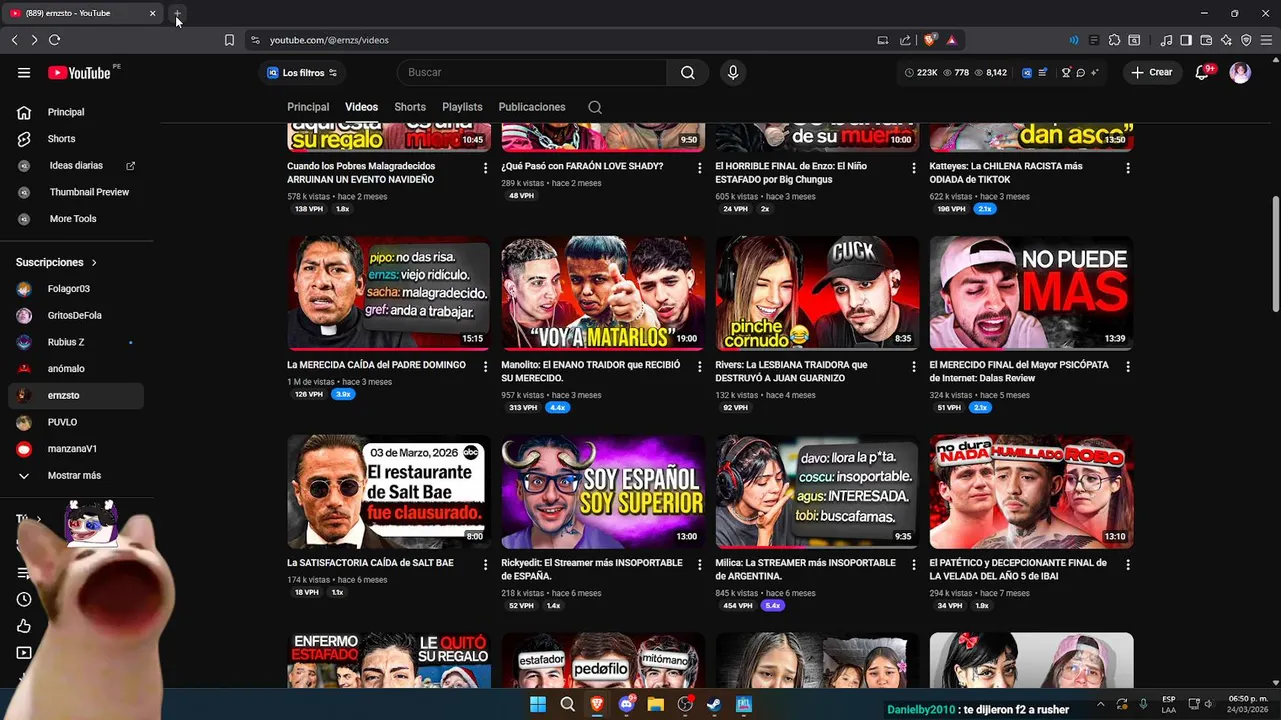Open the Los filtros dropdown
The height and width of the screenshot is (720, 1281).
[x=302, y=72]
